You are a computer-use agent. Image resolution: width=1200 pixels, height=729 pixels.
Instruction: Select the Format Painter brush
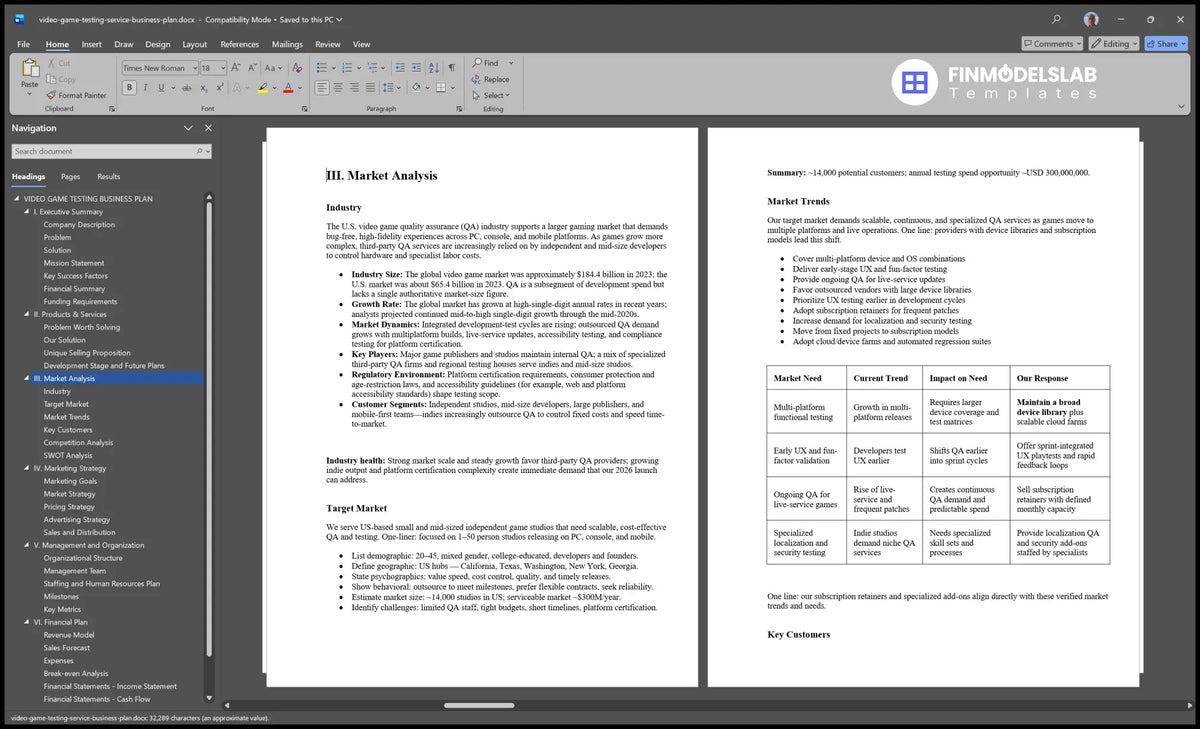51,95
